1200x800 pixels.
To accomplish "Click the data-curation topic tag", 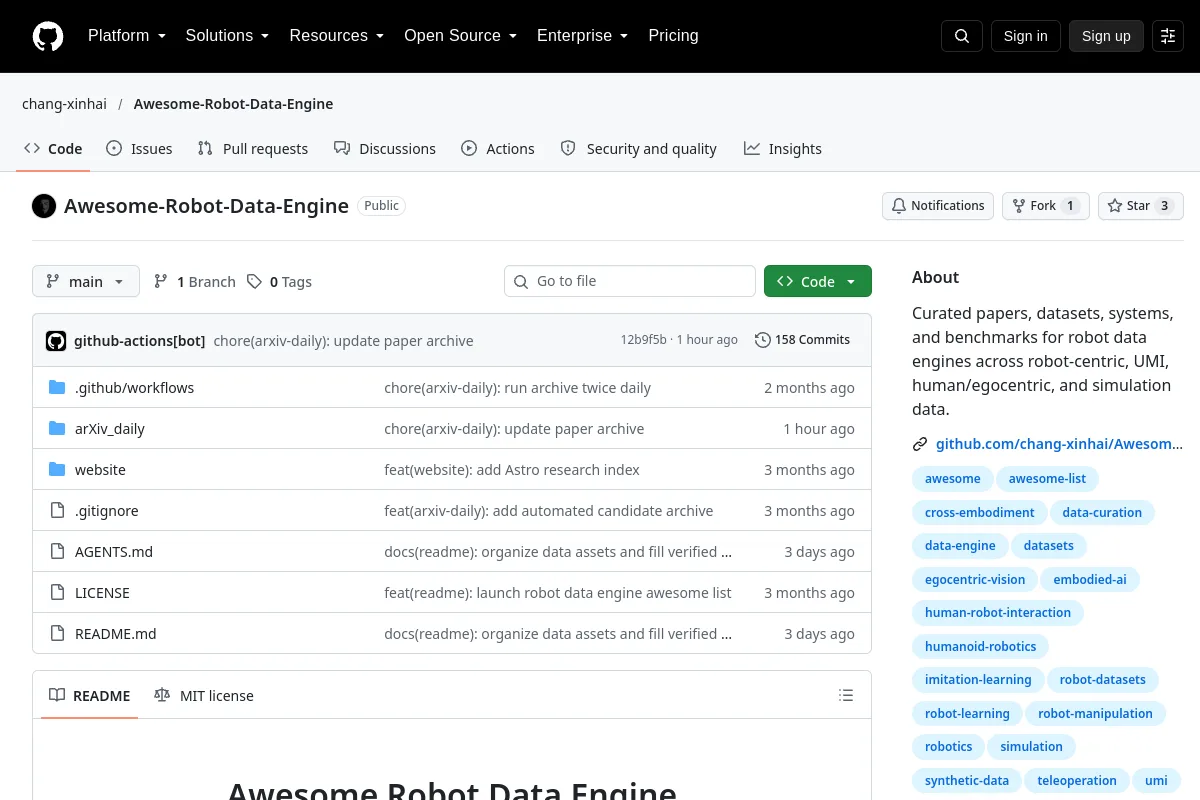I will pos(1102,513).
